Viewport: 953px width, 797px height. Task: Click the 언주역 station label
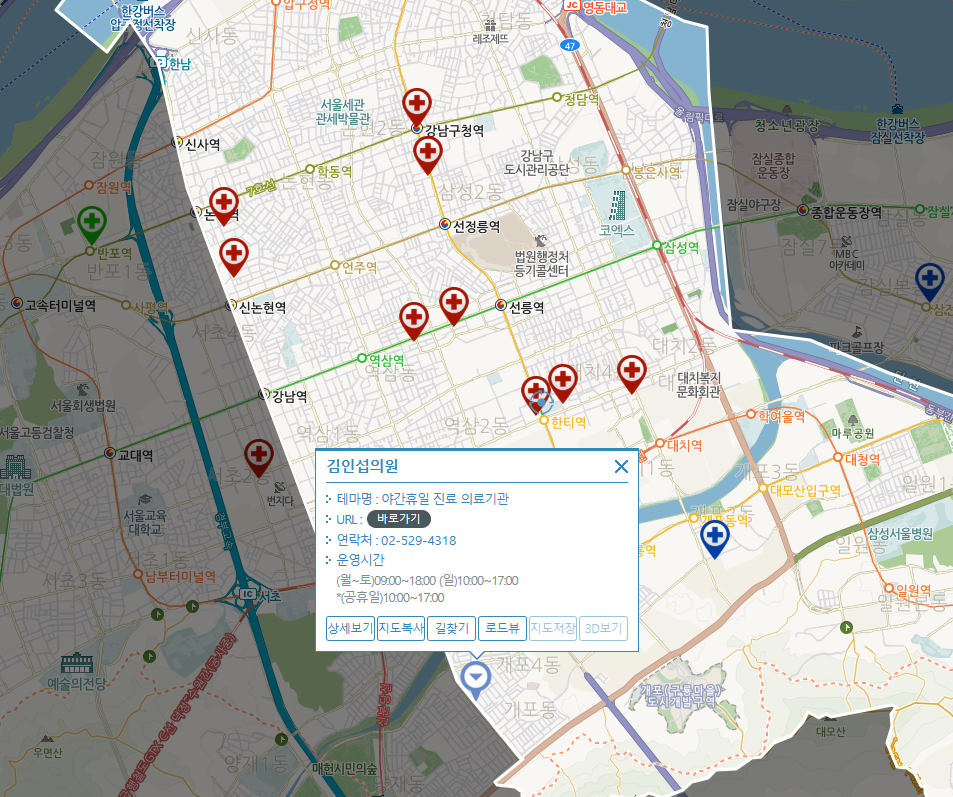click(360, 267)
